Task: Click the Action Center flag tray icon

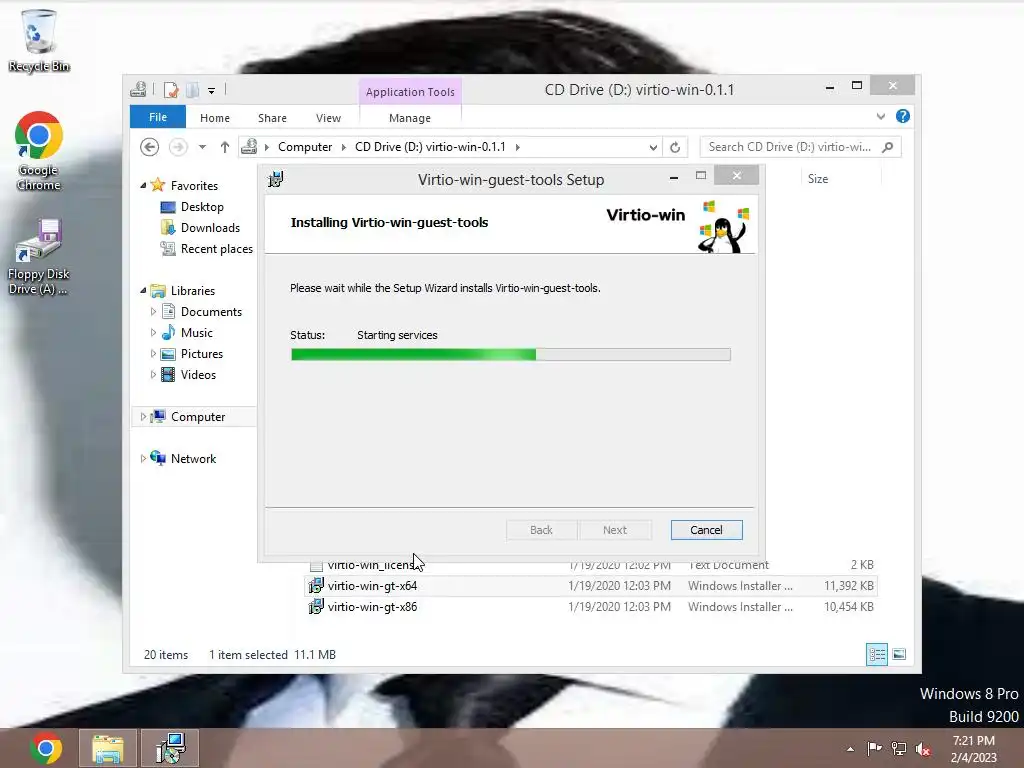Action: coord(874,748)
